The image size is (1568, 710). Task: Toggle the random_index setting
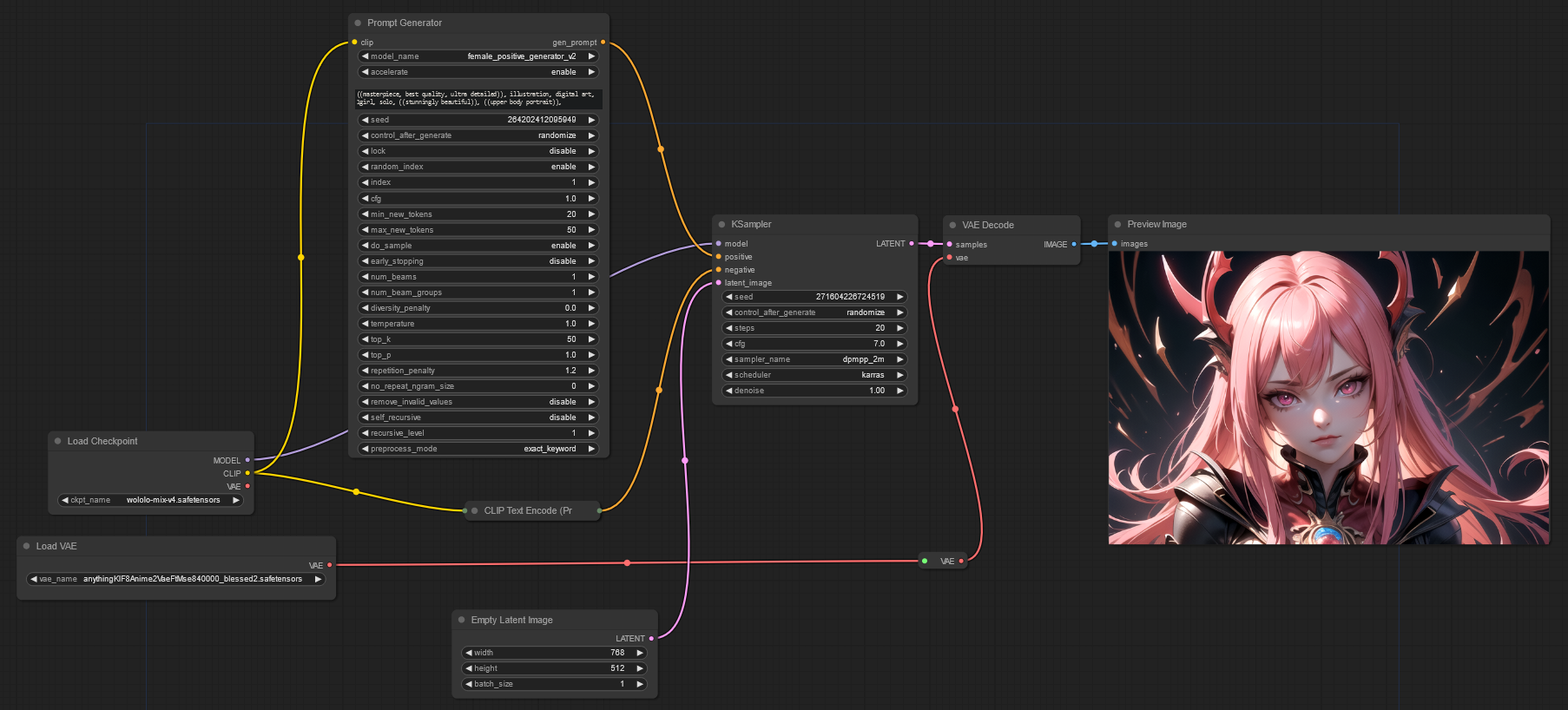[x=478, y=167]
